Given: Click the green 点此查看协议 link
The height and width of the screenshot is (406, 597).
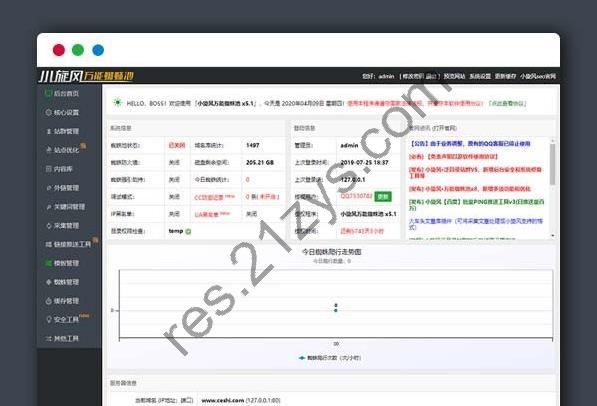Looking at the screenshot, I should pyautogui.click(x=508, y=103).
